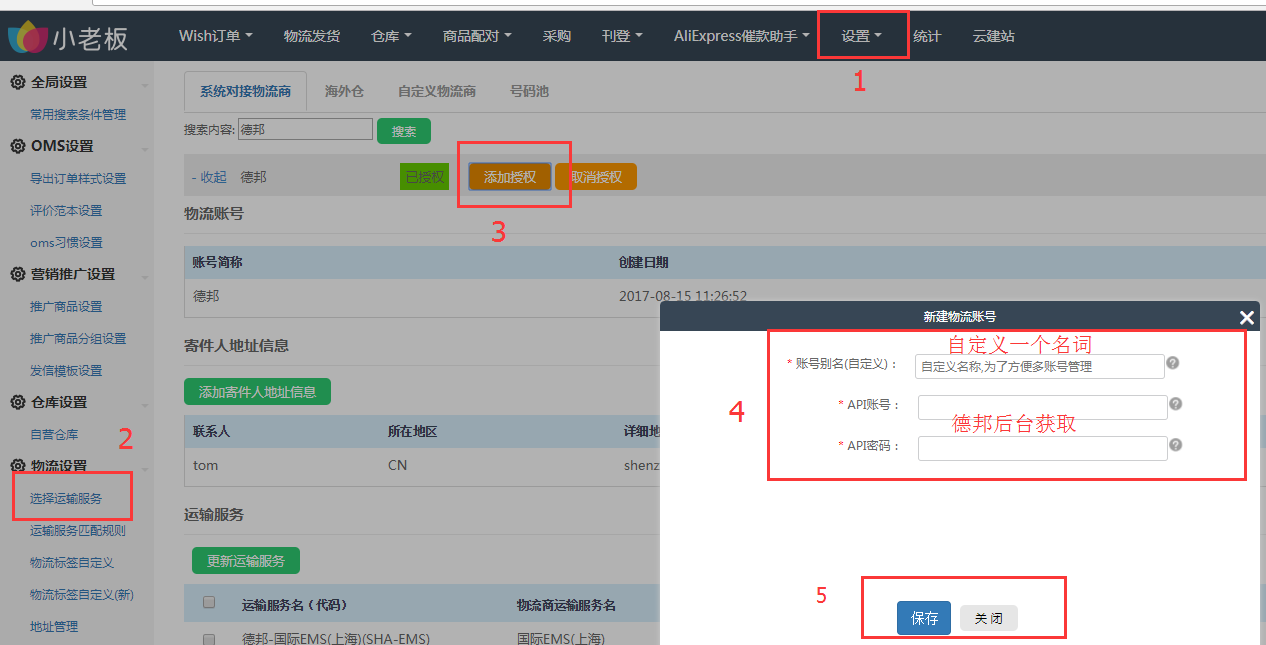
Task: Click the 保存 button in dialog
Action: coord(924,618)
